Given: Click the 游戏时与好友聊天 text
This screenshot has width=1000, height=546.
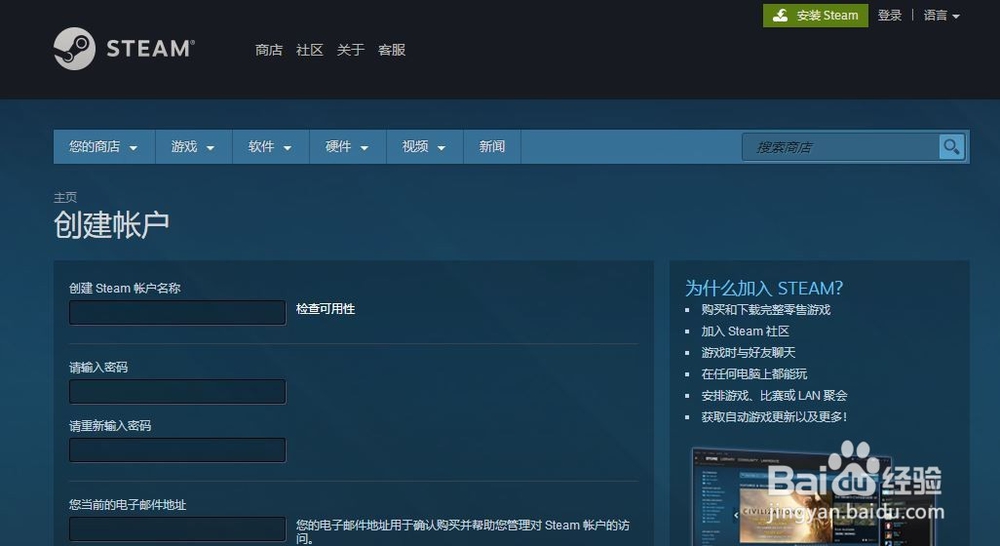Looking at the screenshot, I should pos(748,353).
